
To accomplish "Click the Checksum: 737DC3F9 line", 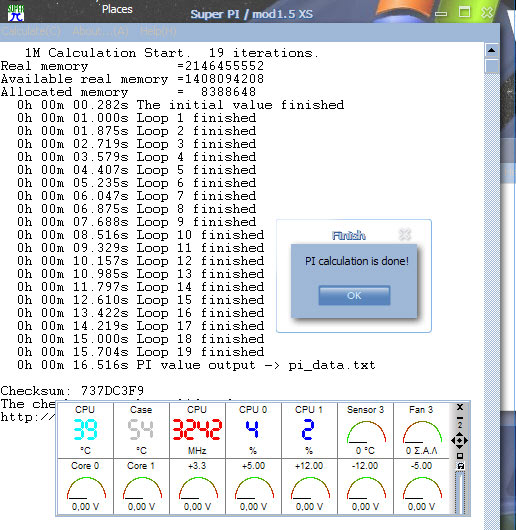I will (72, 391).
